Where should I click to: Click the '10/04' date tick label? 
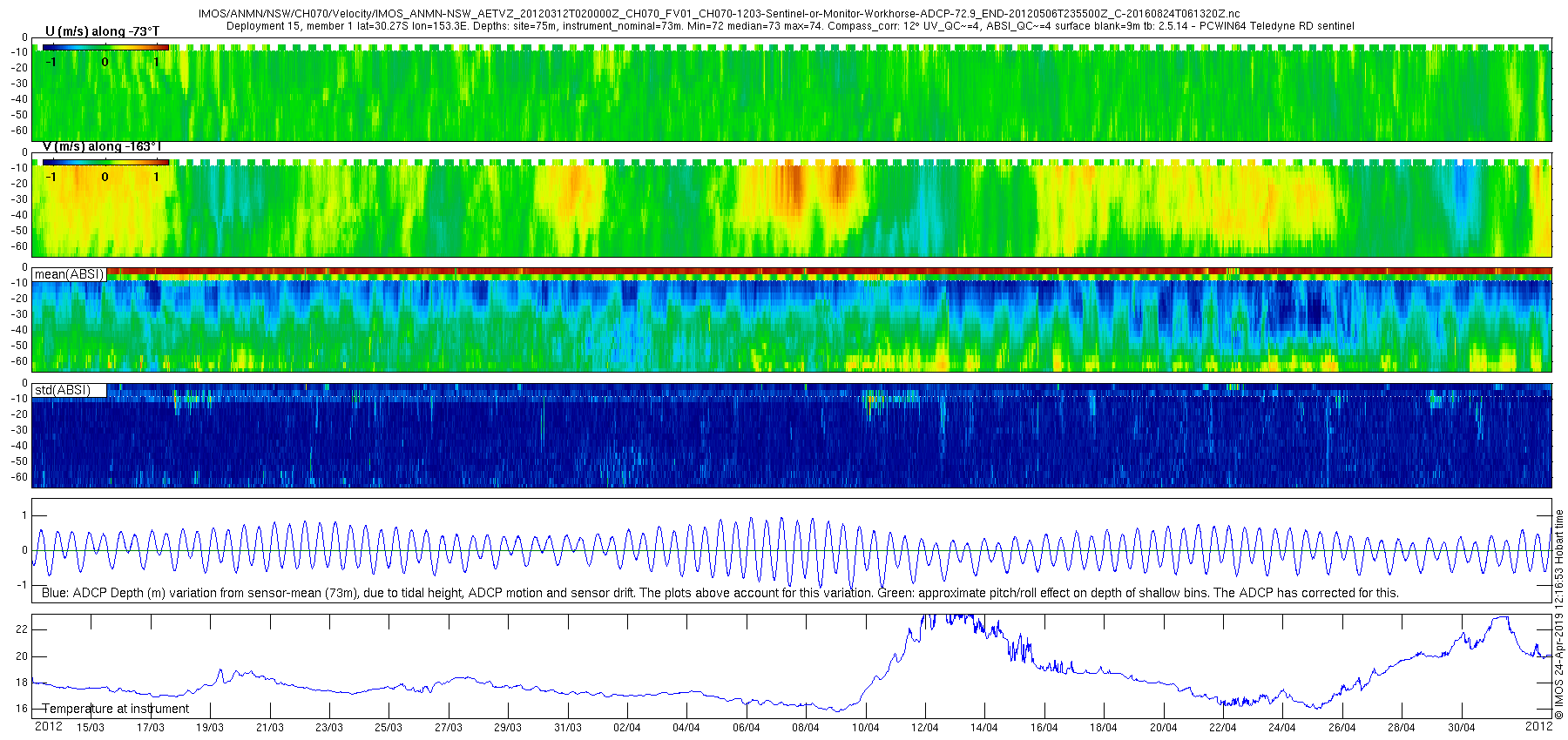tap(866, 728)
